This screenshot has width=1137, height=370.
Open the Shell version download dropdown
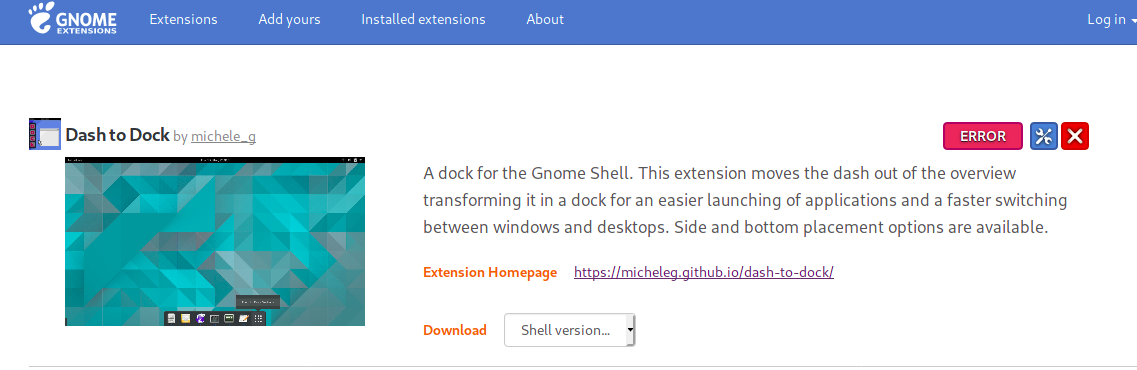pos(570,330)
